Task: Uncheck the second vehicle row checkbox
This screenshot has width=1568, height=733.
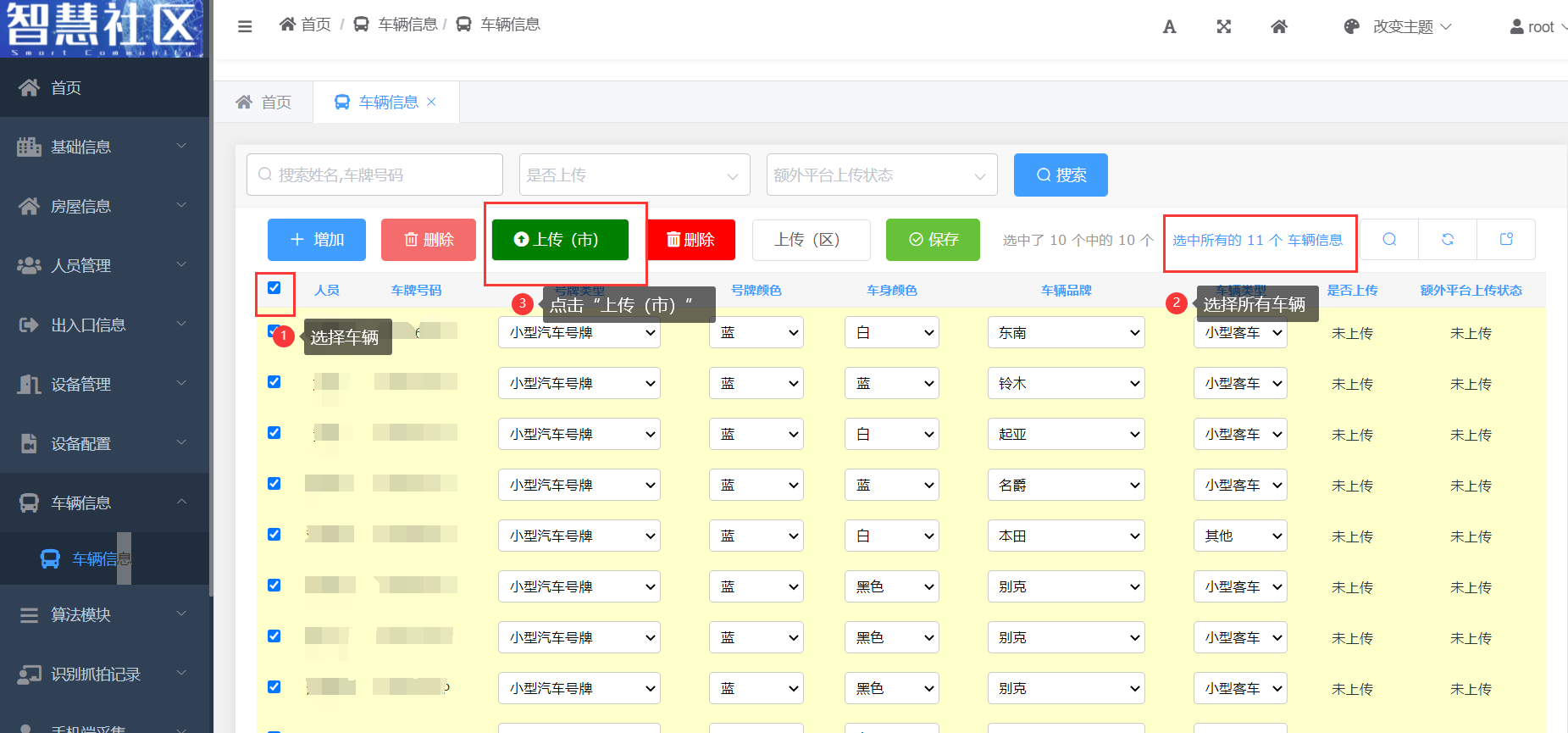Action: coord(274,382)
